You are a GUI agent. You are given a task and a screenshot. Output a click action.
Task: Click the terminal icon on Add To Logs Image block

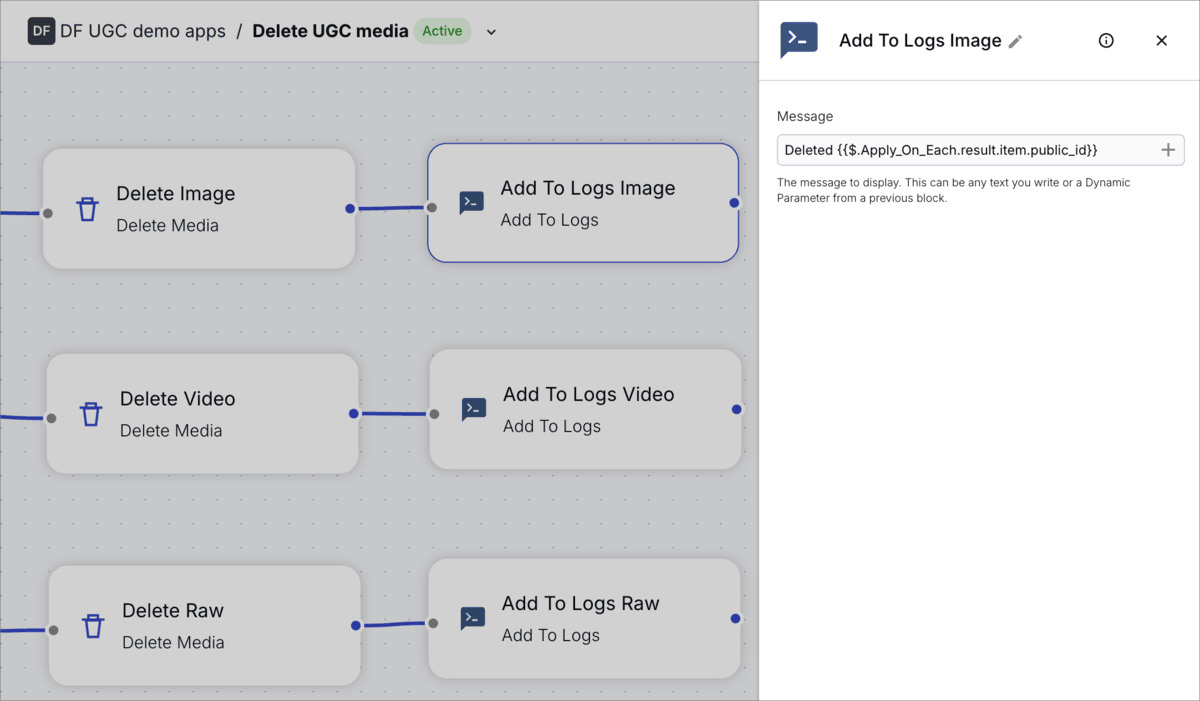pos(472,203)
